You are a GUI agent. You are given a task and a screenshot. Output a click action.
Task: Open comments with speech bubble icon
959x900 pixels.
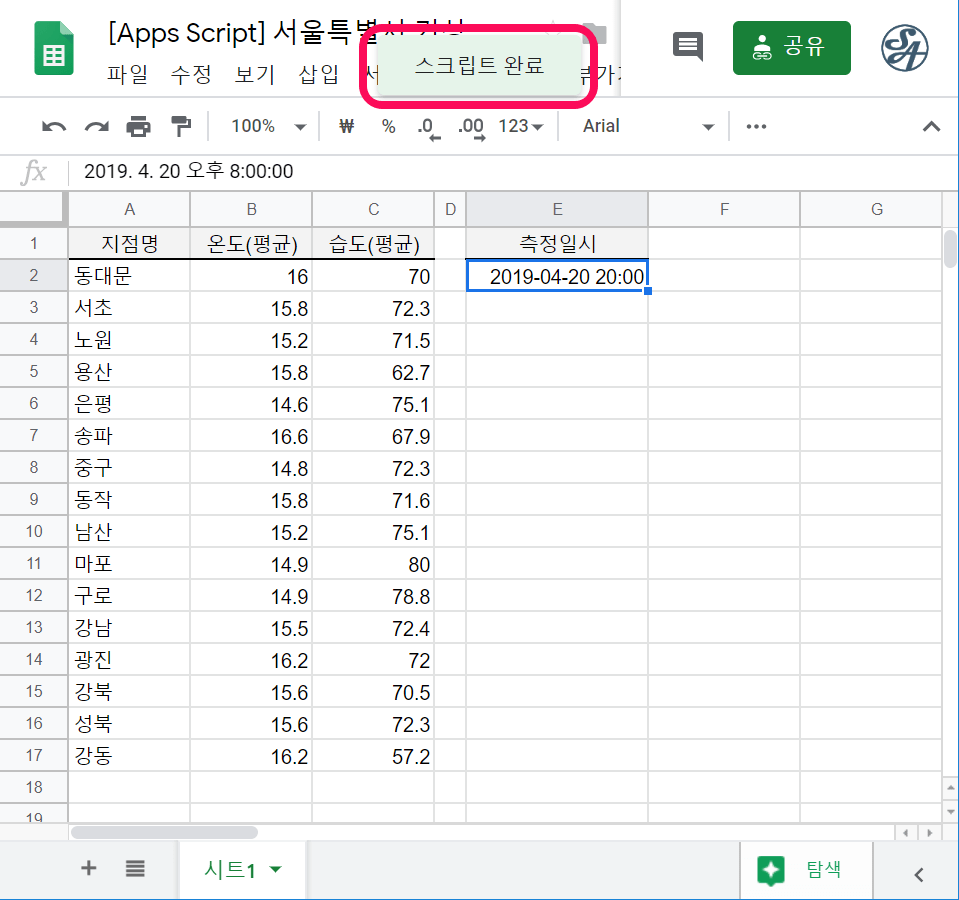click(688, 47)
